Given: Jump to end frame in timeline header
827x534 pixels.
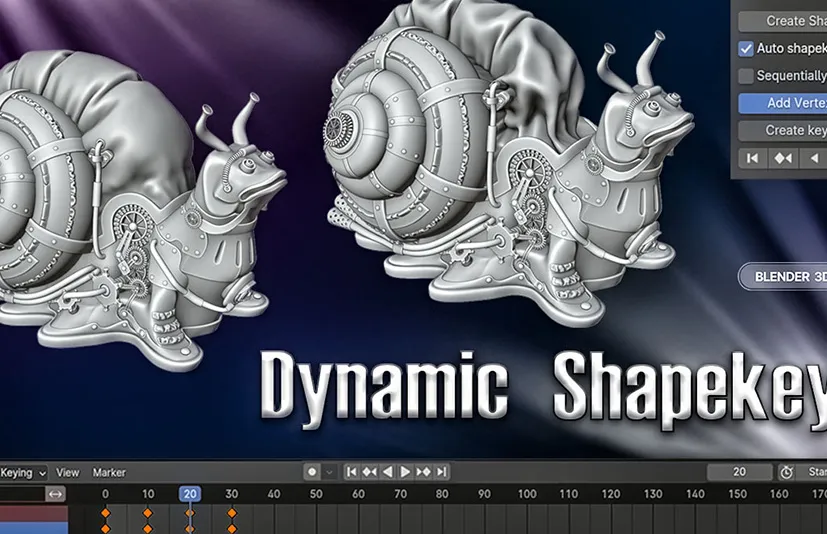Looking at the screenshot, I should [441, 472].
